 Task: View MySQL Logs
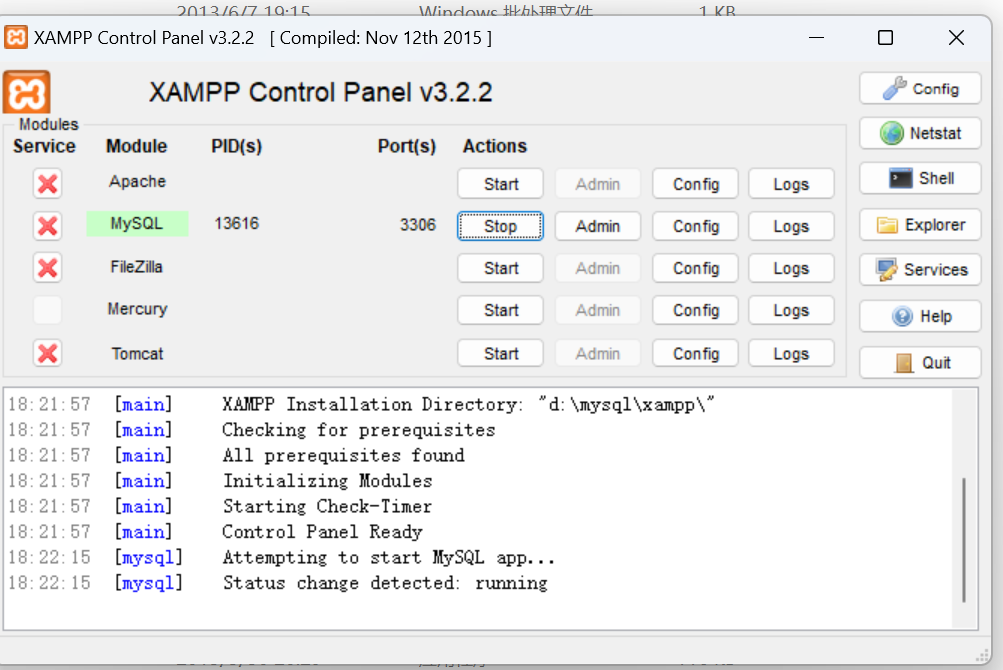[791, 226]
